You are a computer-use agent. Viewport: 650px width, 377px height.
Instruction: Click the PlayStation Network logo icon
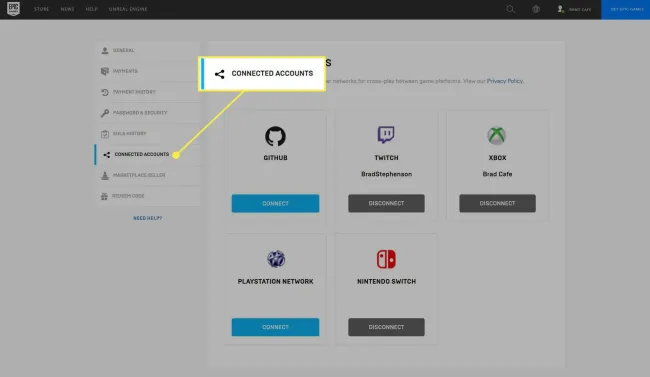[x=276, y=259]
